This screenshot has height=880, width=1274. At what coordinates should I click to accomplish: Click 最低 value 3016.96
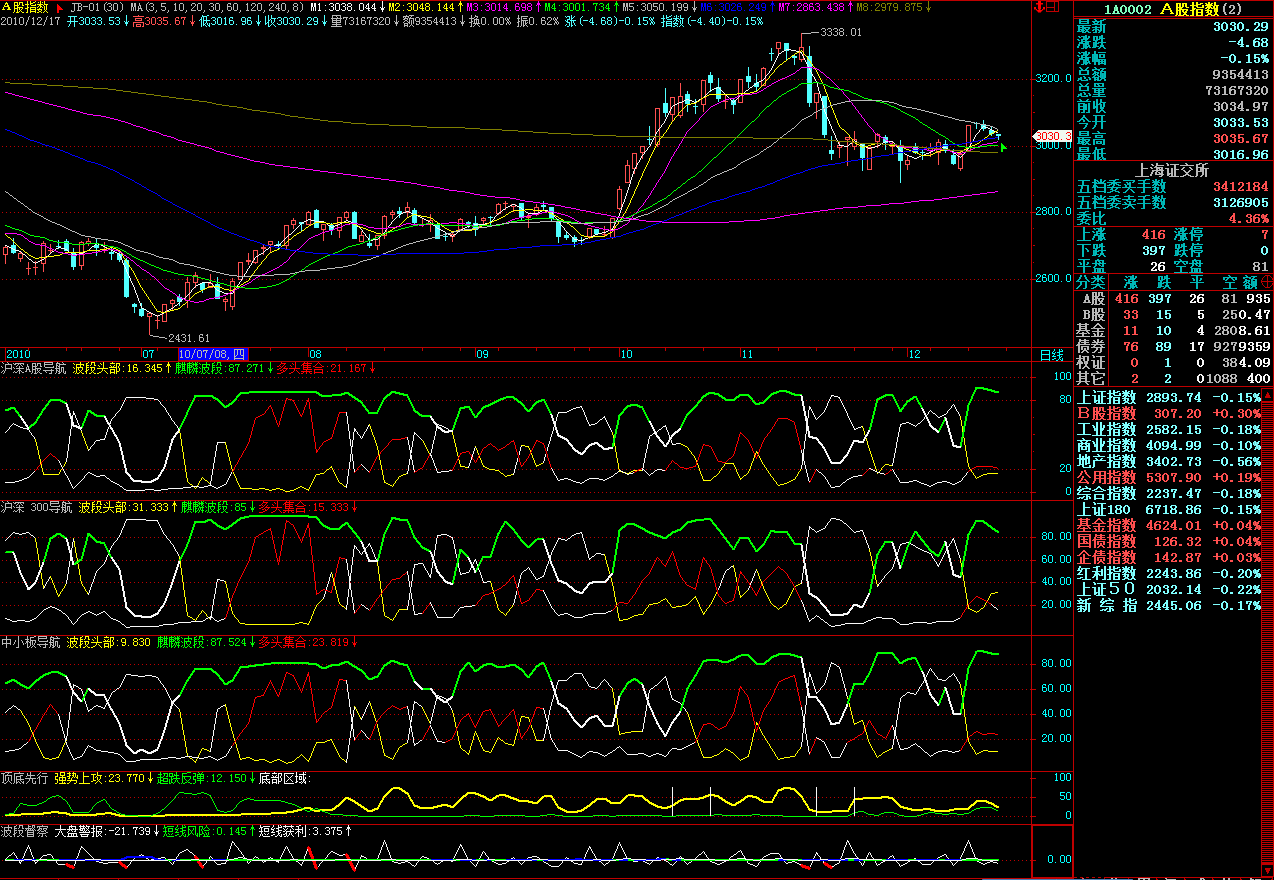pyautogui.click(x=1242, y=155)
